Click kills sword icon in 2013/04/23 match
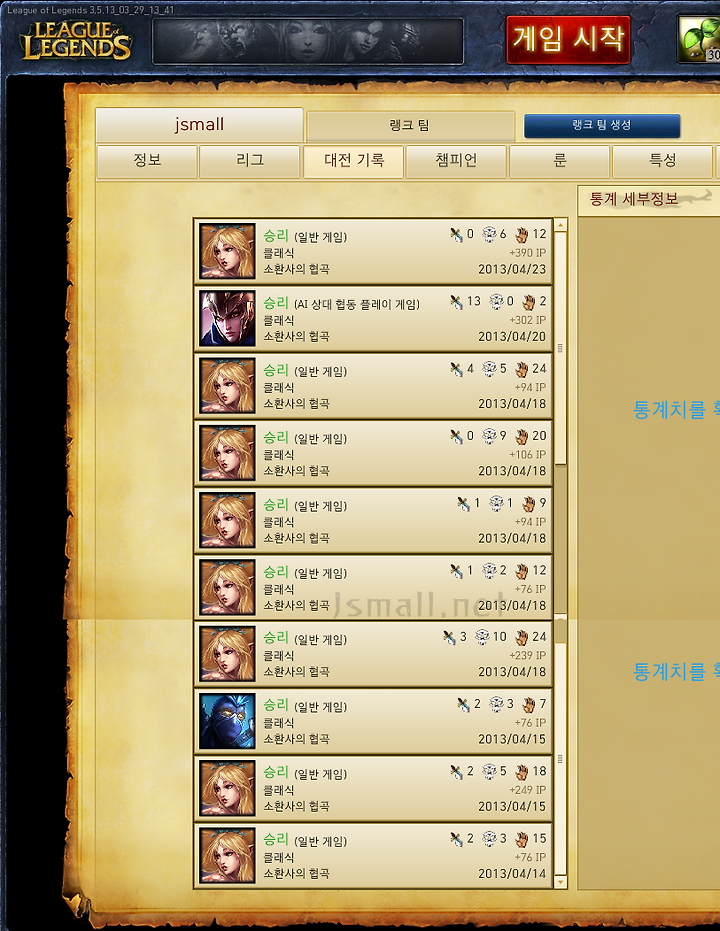The width and height of the screenshot is (720, 931). click(456, 235)
